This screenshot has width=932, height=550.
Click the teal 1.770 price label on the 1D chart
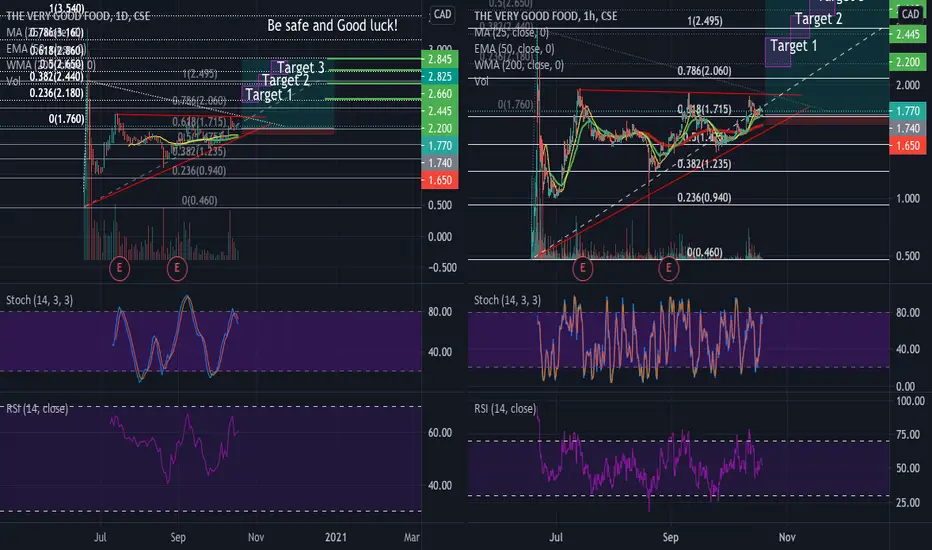click(440, 145)
